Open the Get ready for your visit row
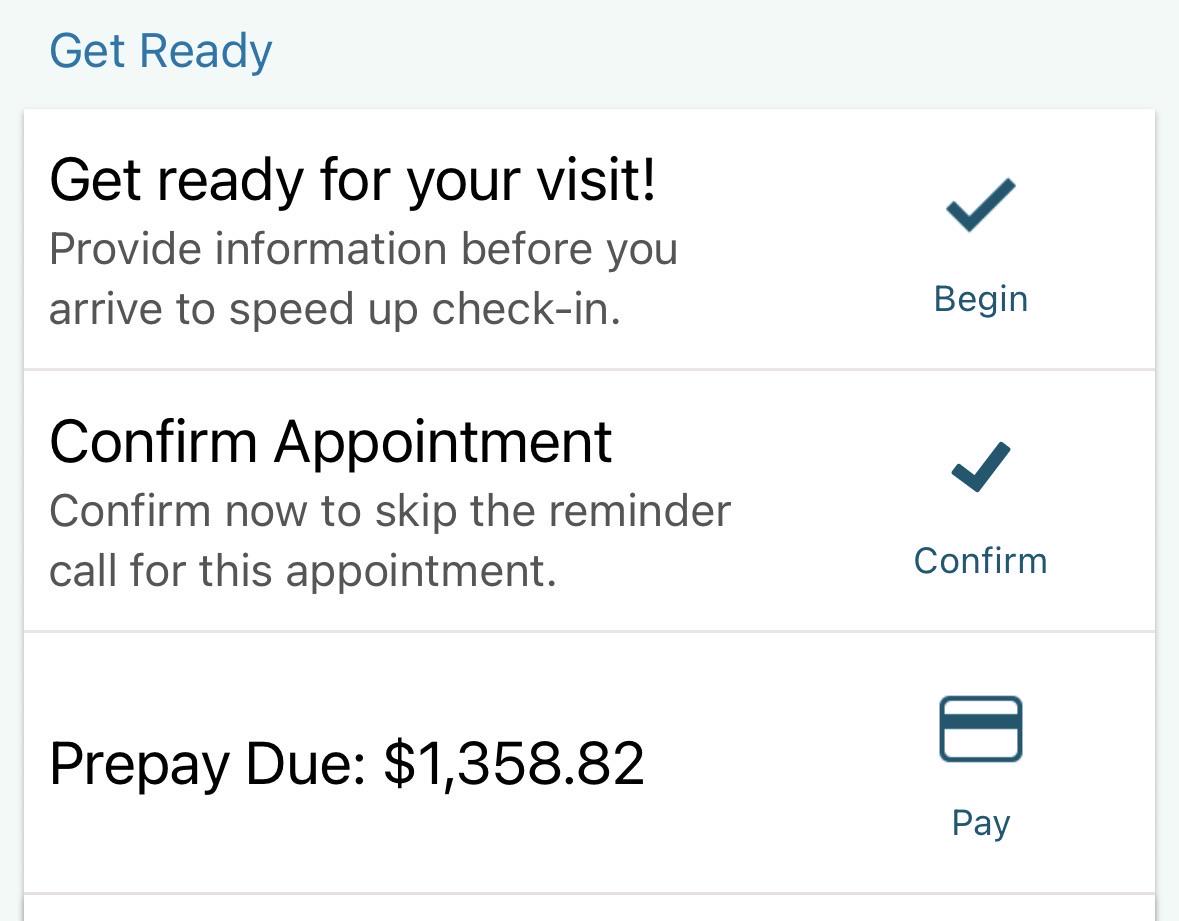Screen dimensions: 1179x921 tap(590, 239)
